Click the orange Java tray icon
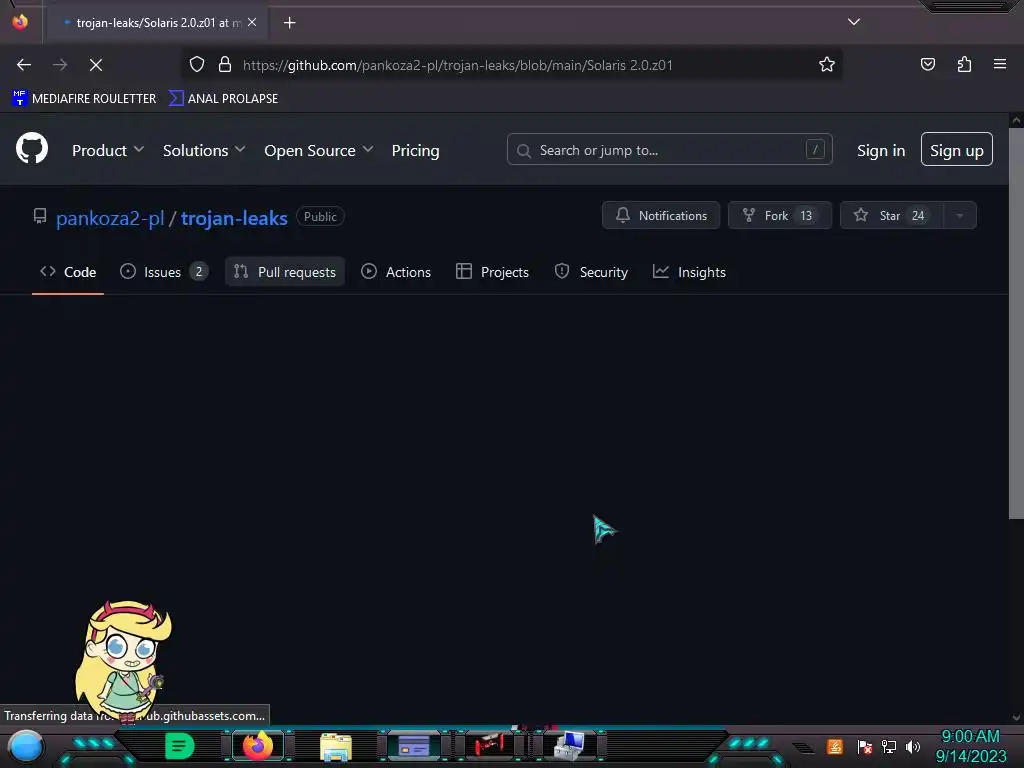This screenshot has height=768, width=1024. [834, 746]
